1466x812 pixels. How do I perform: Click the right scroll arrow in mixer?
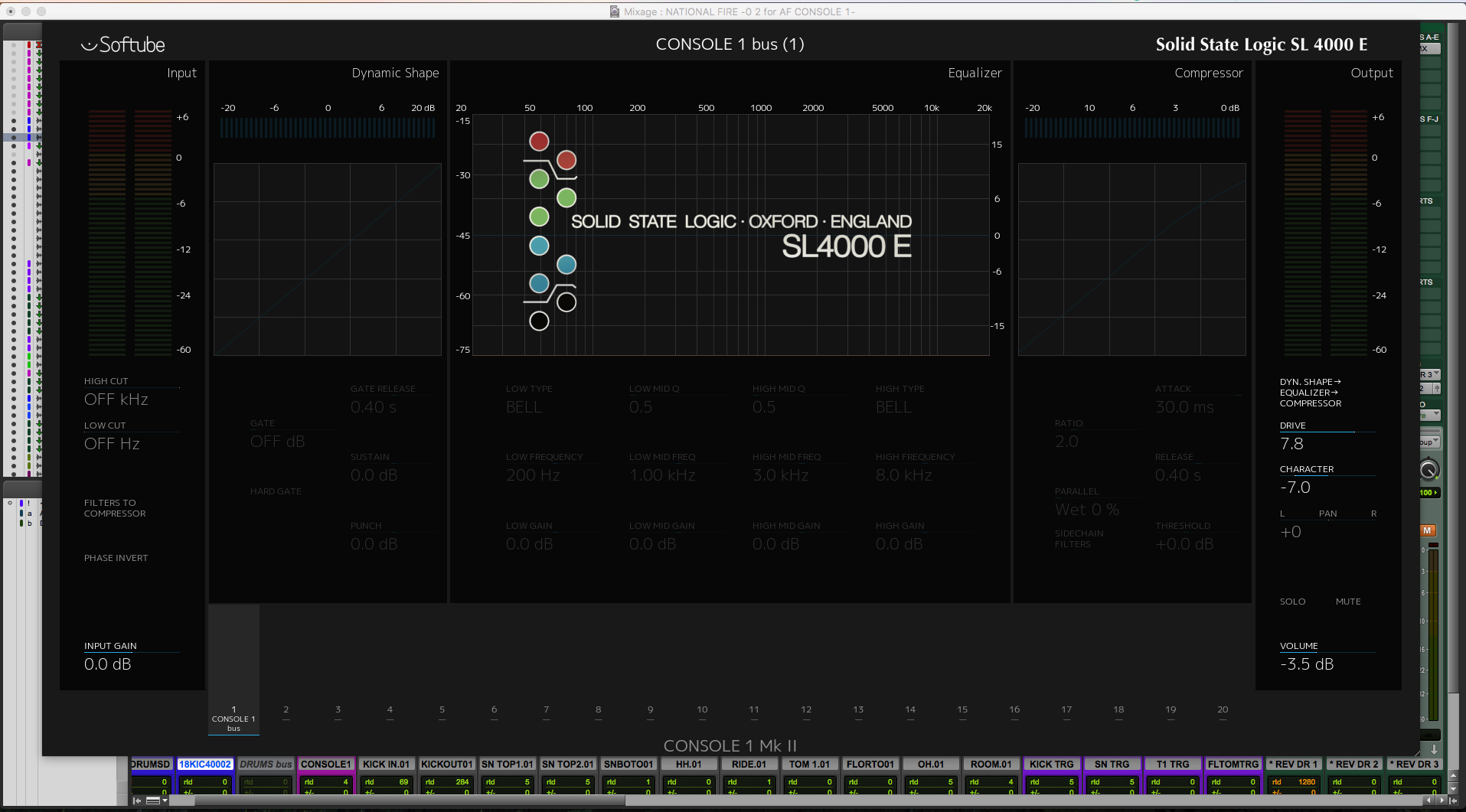coord(1442,801)
